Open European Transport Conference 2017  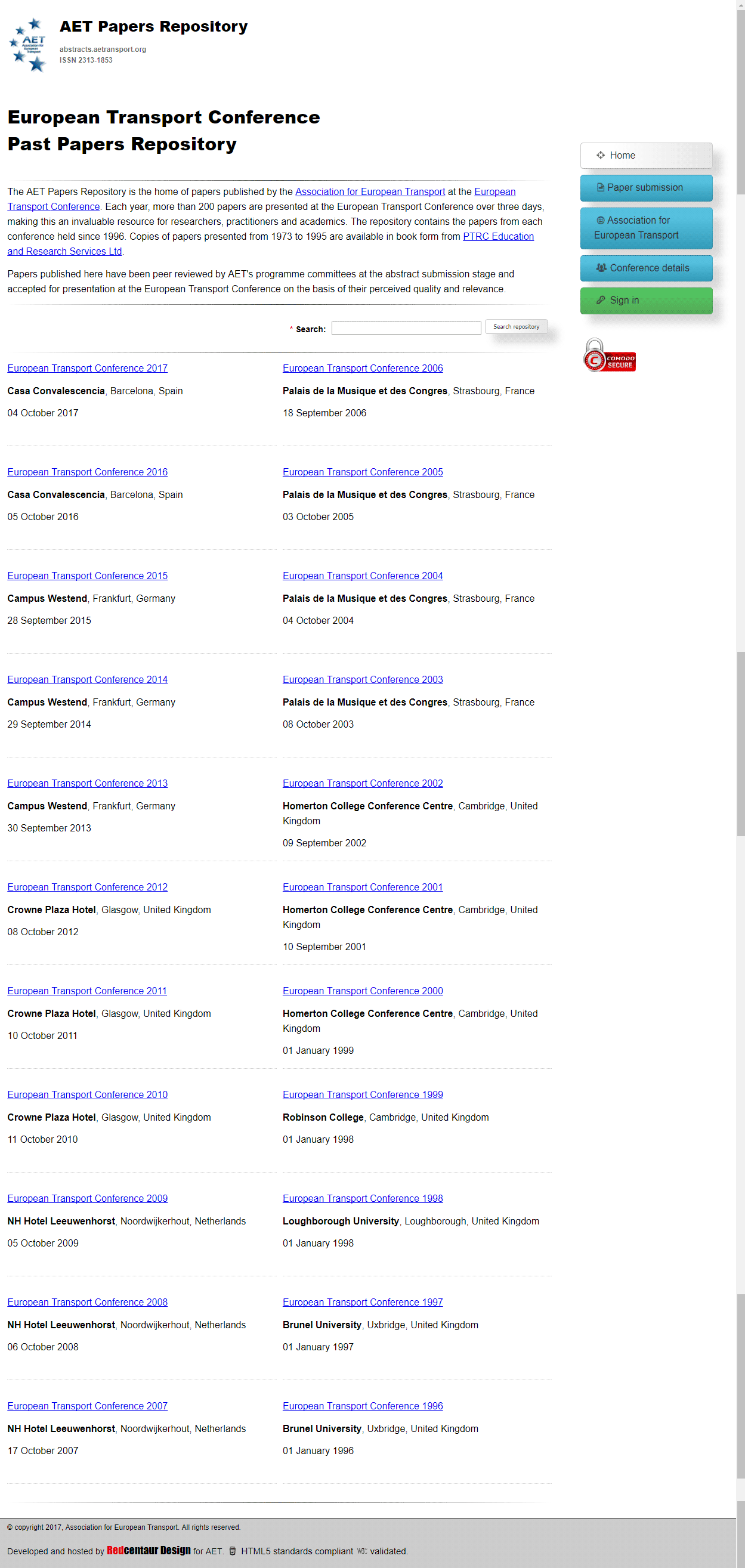[88, 368]
